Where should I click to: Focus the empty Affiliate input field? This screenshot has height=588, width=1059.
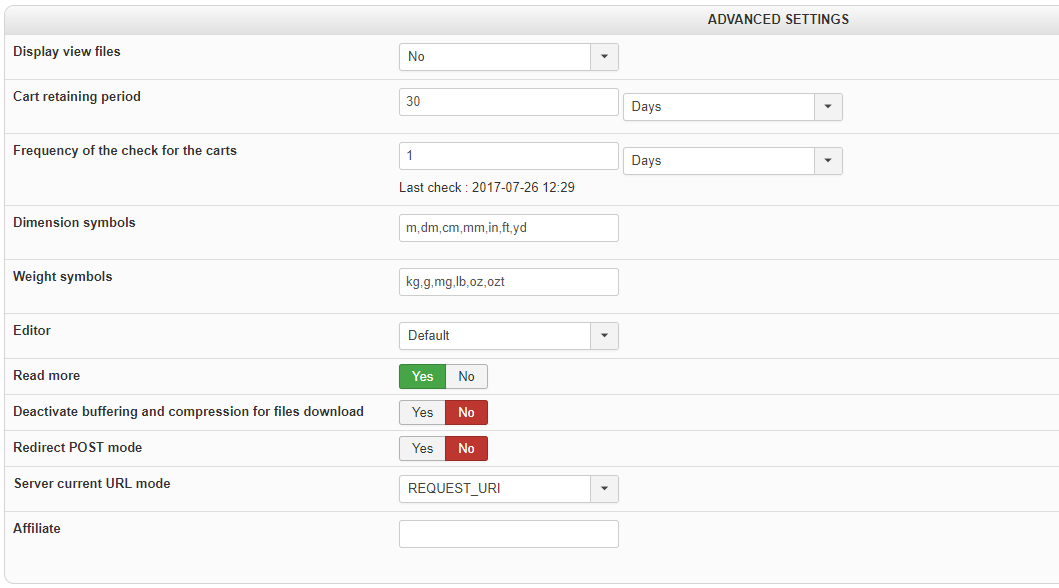508,534
